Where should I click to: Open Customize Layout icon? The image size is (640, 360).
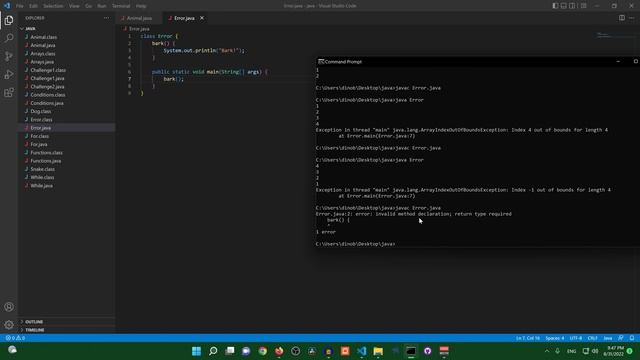584,6
